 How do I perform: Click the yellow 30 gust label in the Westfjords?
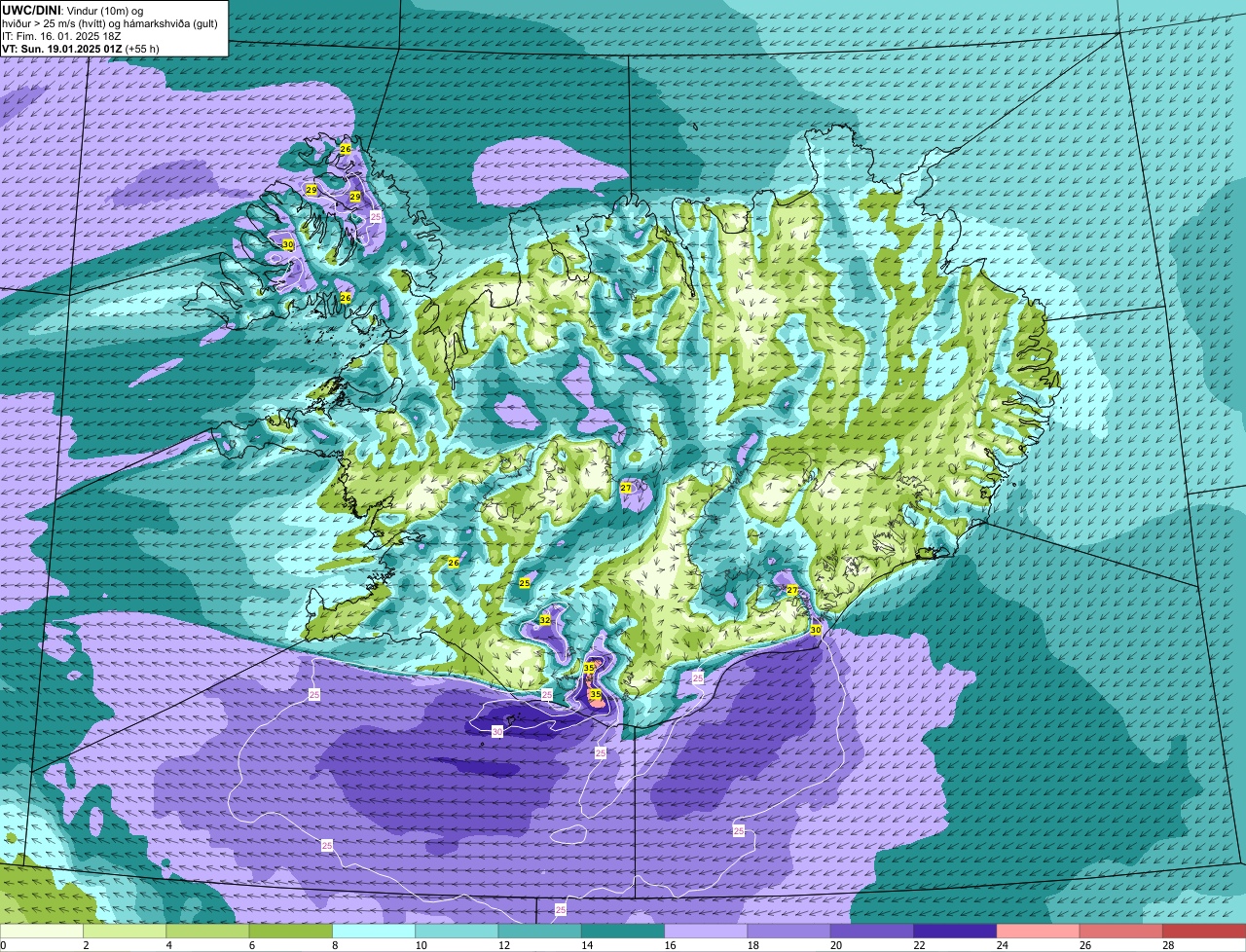tap(288, 244)
